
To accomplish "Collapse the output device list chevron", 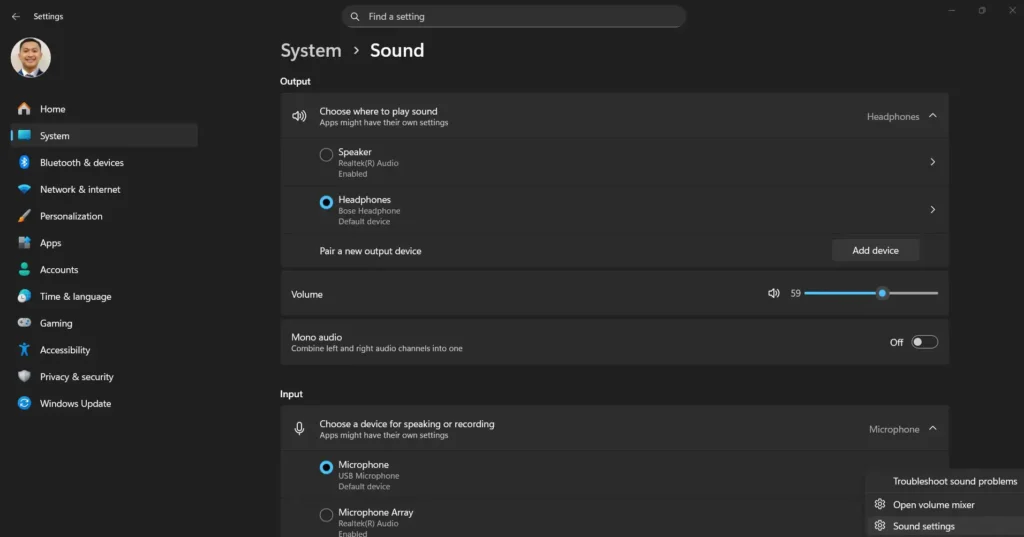I will coord(932,116).
